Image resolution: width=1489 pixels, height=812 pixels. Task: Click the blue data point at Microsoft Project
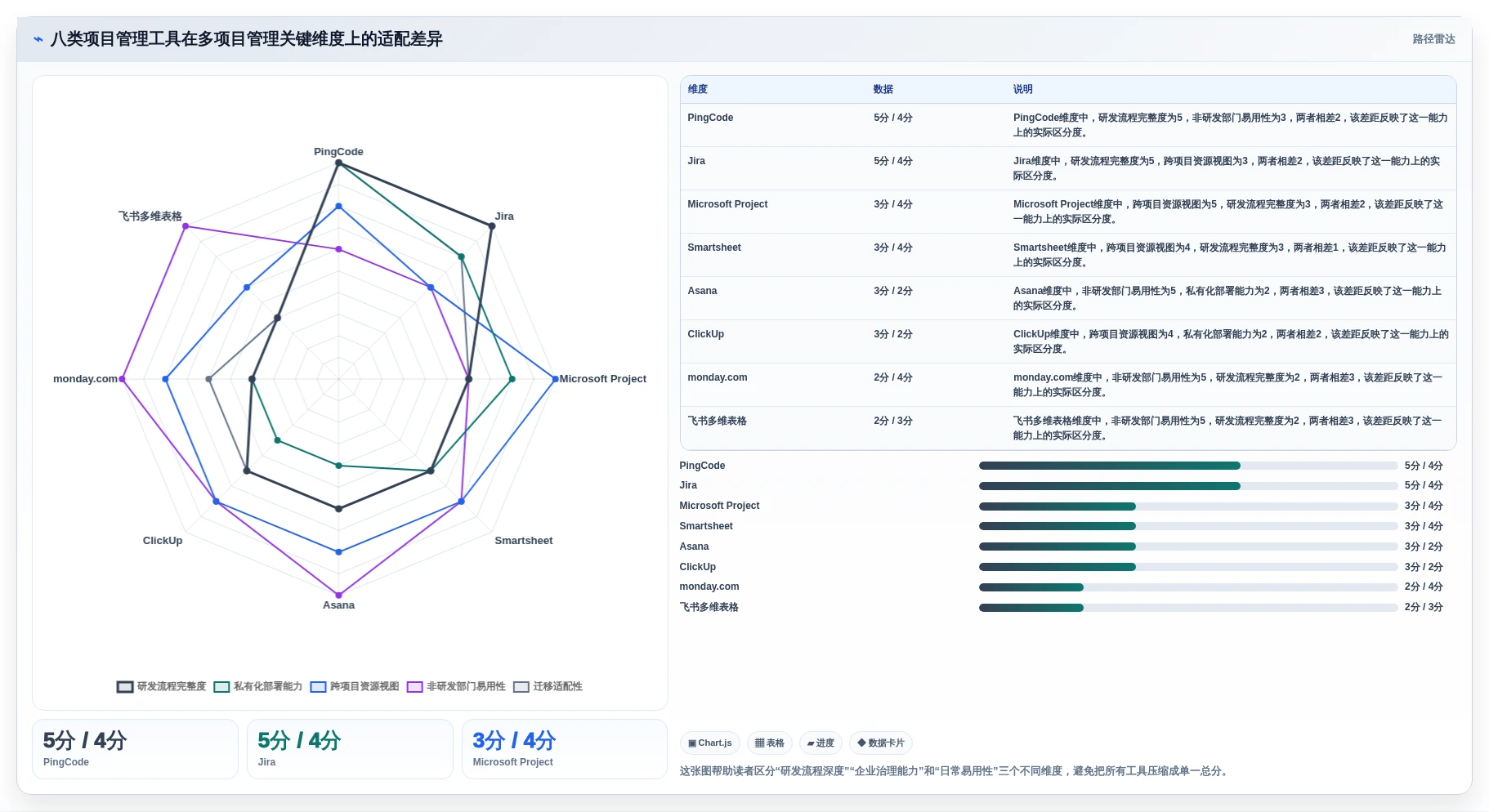555,379
